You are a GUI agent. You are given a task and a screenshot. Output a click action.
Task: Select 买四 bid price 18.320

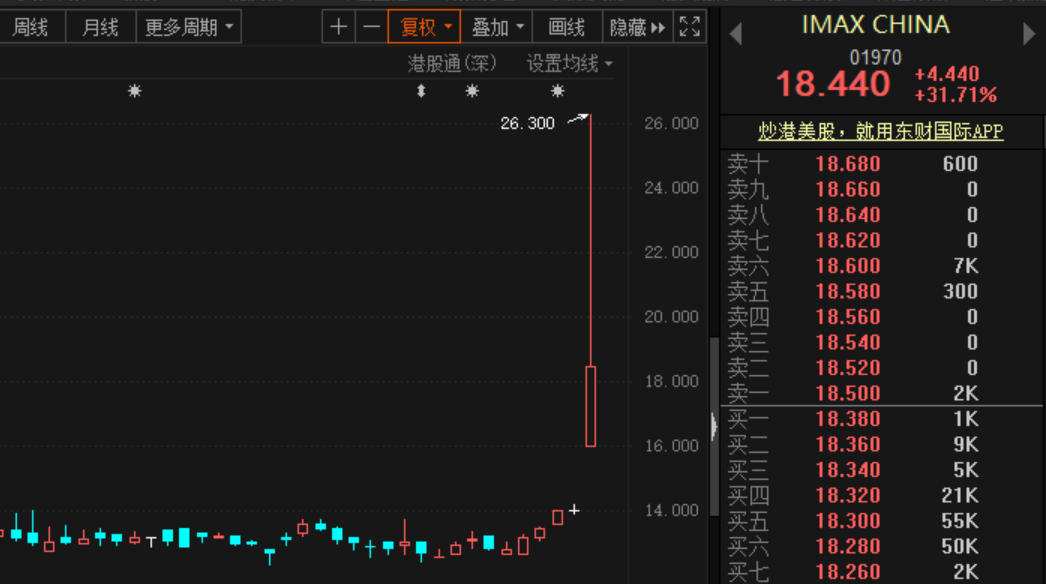coord(848,495)
